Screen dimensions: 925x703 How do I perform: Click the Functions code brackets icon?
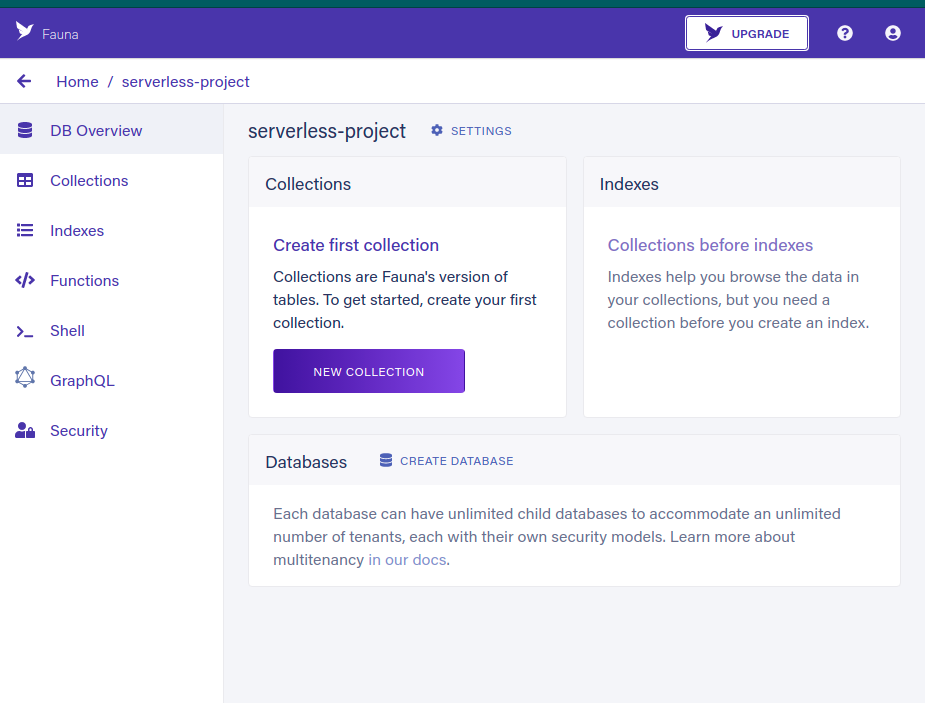[25, 281]
